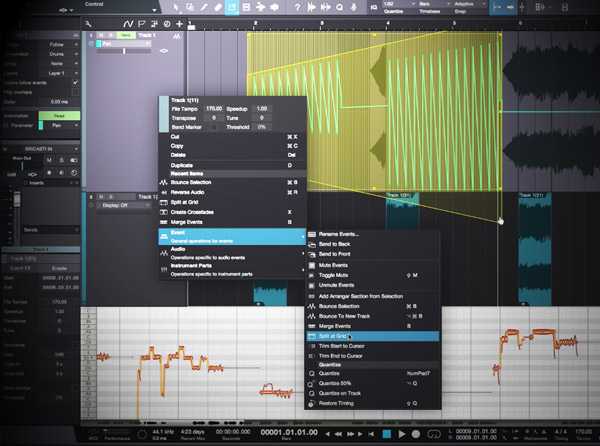Toggle the green Read automation button
Image resolution: width=600 pixels, height=446 pixels.
(59, 116)
